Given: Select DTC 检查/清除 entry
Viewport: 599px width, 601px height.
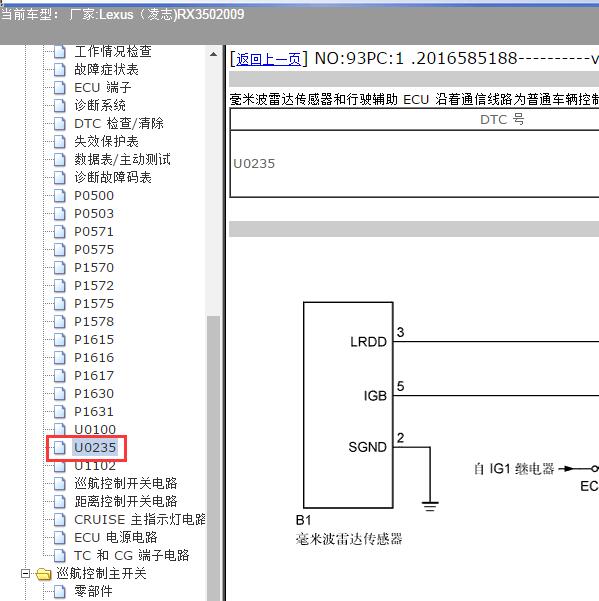Looking at the screenshot, I should 119,123.
